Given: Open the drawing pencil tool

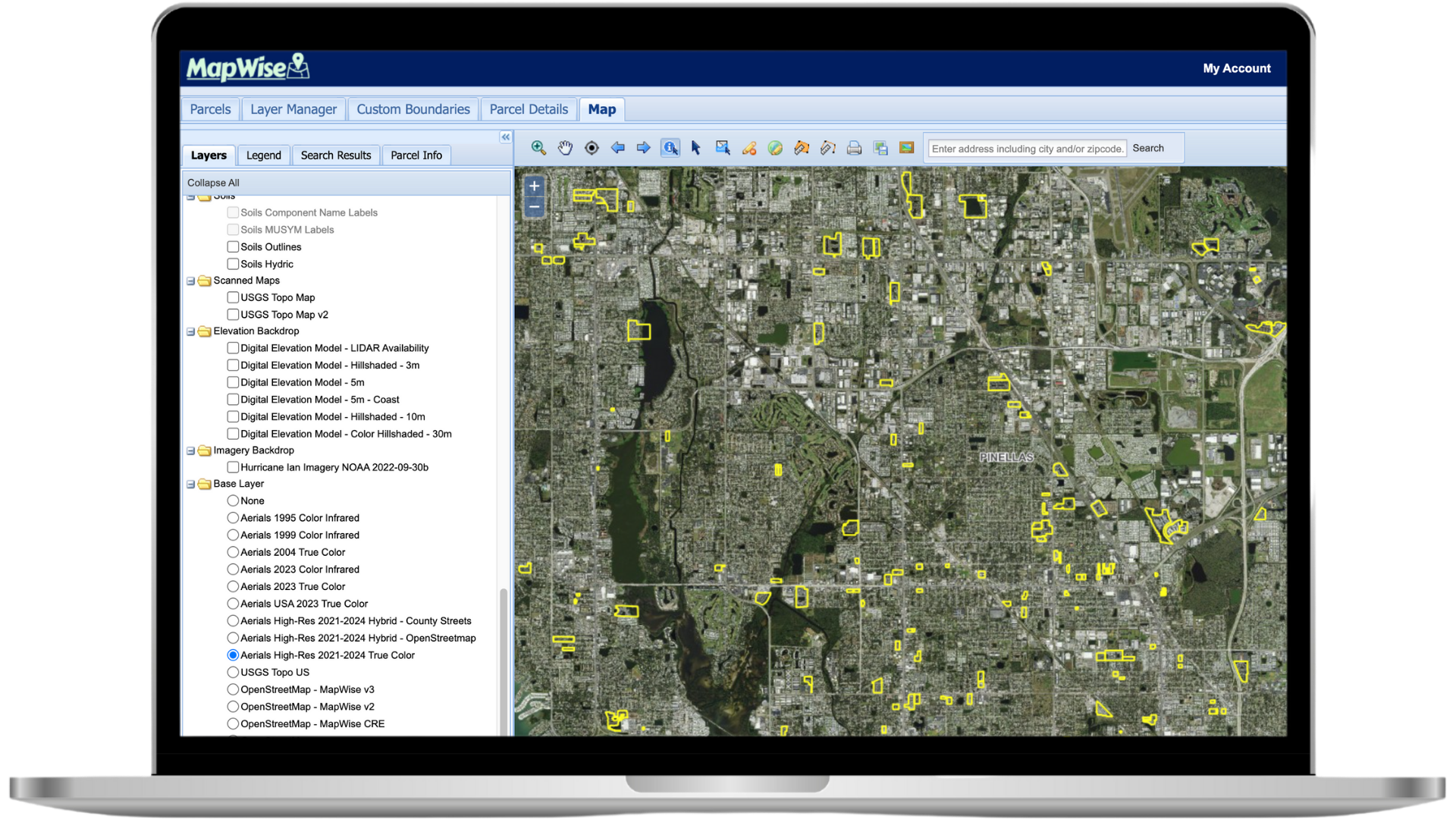Looking at the screenshot, I should (748, 148).
